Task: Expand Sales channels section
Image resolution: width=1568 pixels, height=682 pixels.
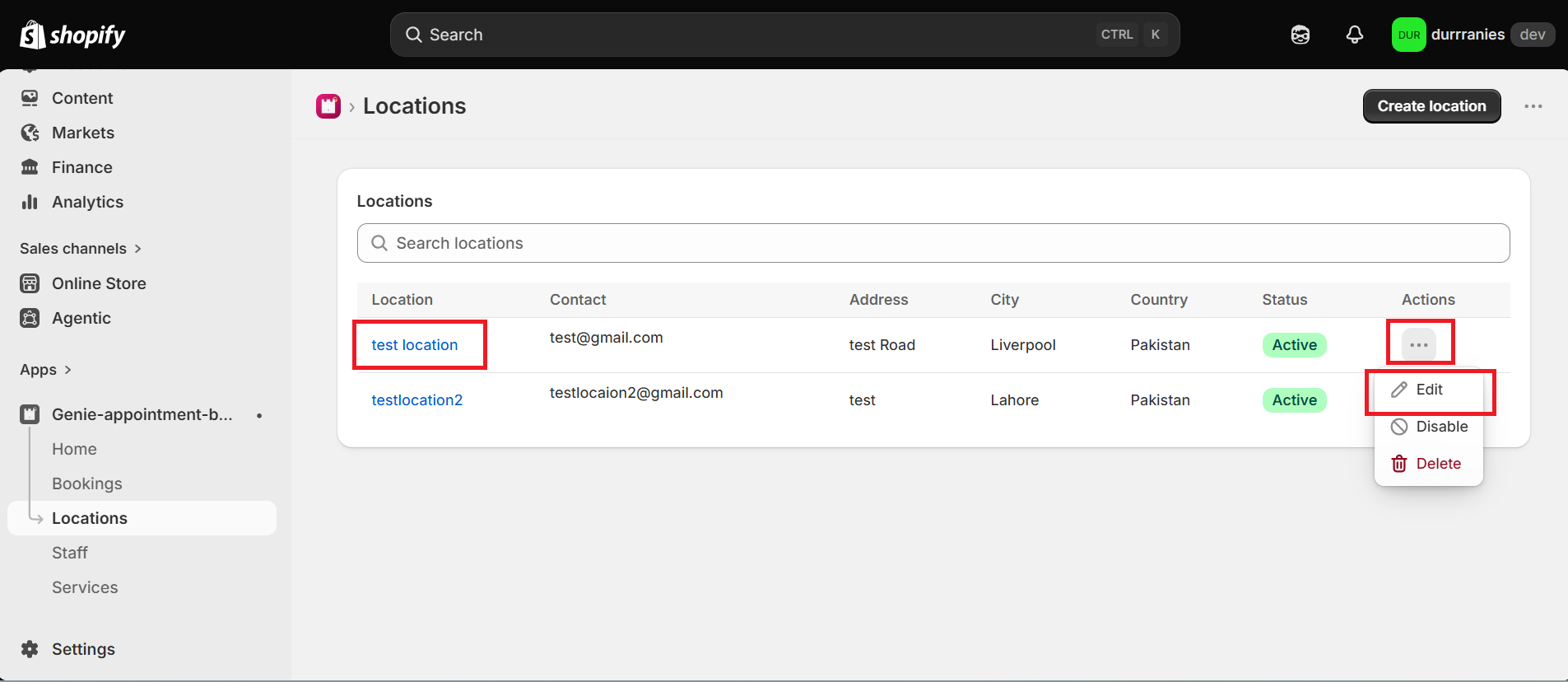Action: point(81,249)
